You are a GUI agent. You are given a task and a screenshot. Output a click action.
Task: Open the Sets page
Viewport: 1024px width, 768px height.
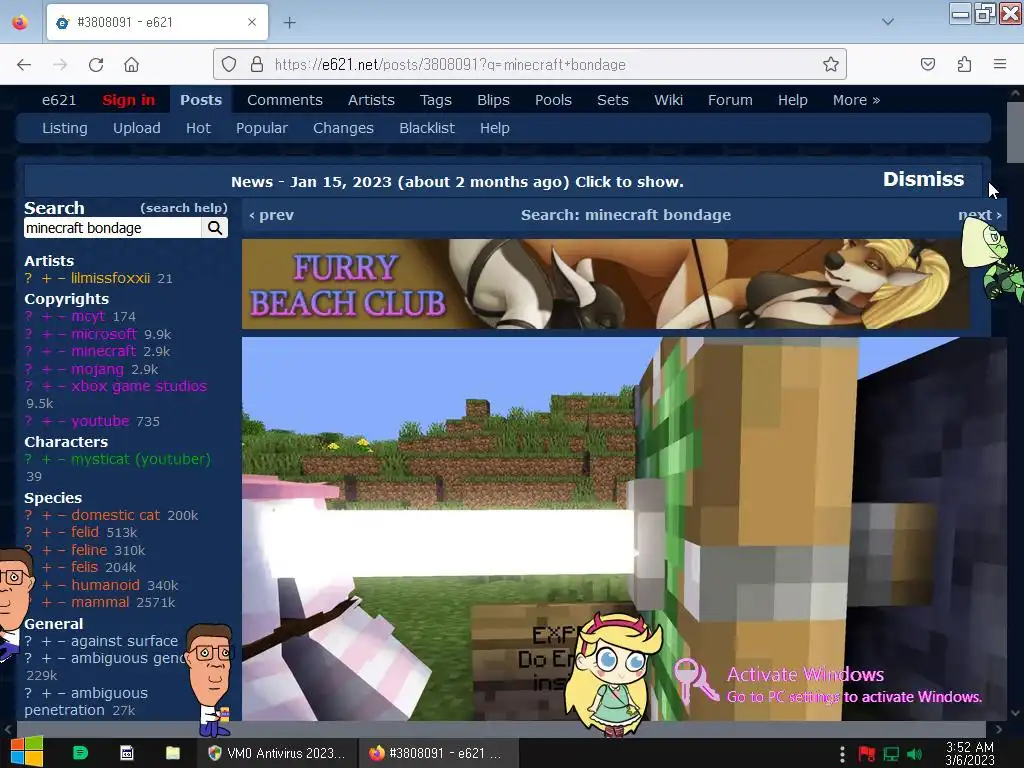click(613, 100)
